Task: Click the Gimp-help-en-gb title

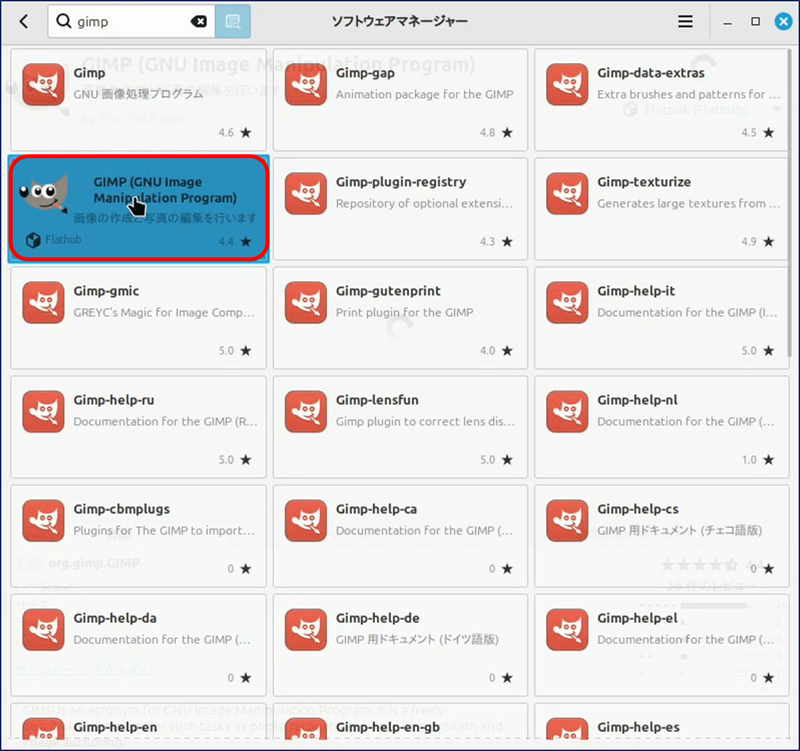Action: coord(388,727)
